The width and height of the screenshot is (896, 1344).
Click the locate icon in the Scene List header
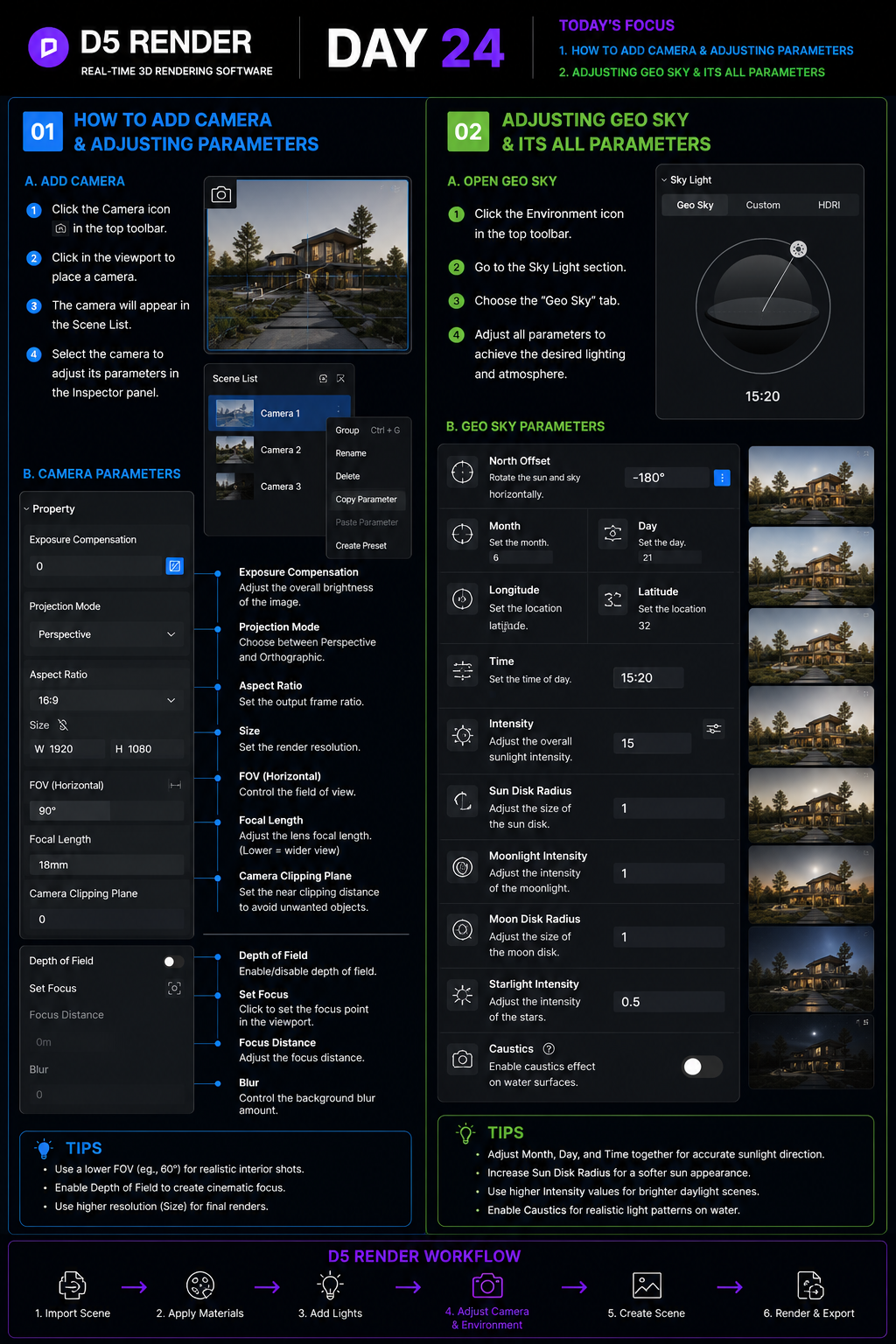point(323,379)
